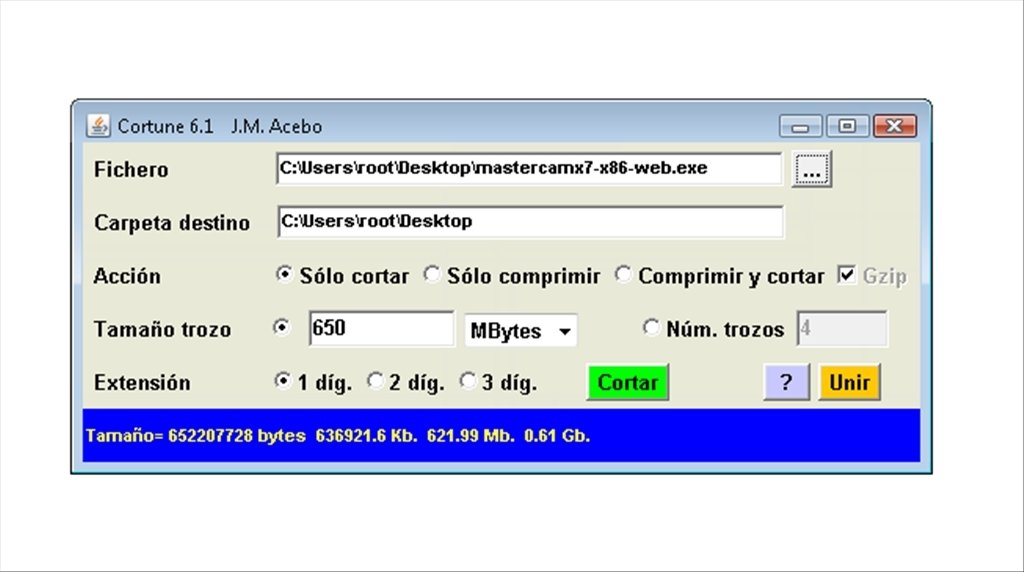Click the 'Extensión' label
Viewport: 1024px width, 572px height.
(142, 383)
